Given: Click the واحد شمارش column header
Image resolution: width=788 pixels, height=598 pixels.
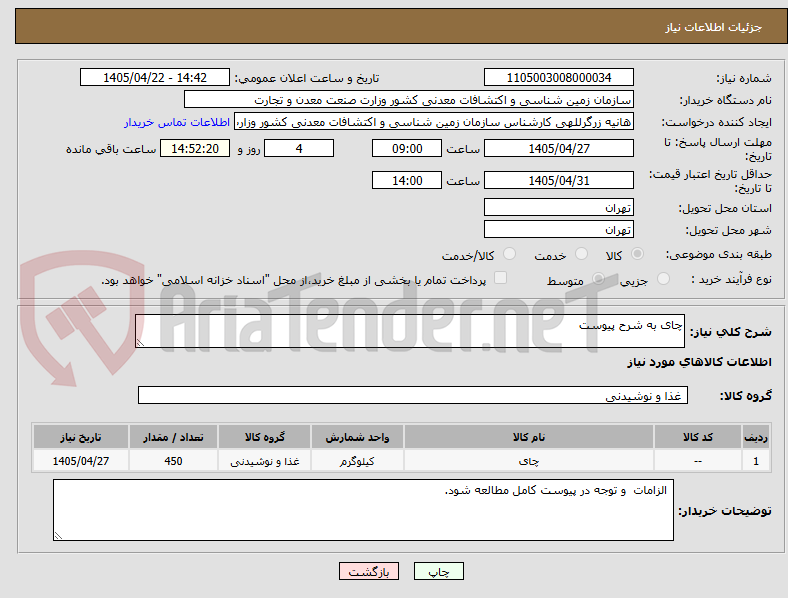Looking at the screenshot, I should pos(357,437).
